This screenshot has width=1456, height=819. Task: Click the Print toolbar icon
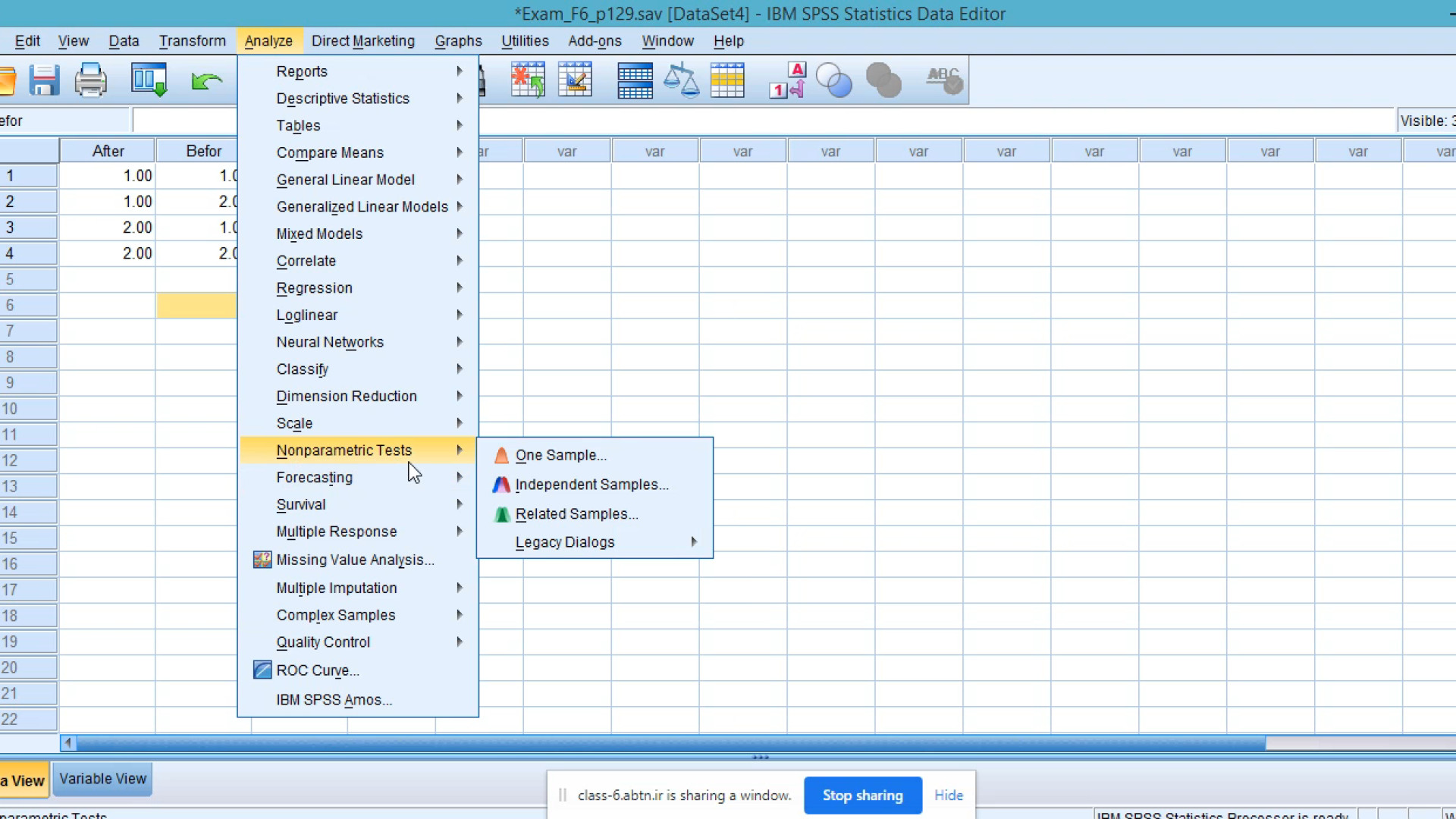(x=90, y=80)
